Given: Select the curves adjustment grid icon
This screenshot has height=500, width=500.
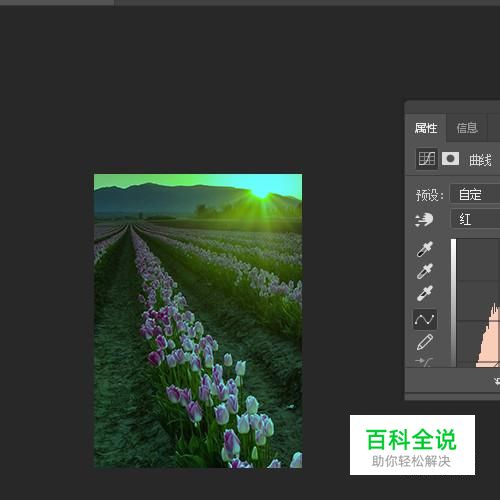Looking at the screenshot, I should tap(427, 159).
